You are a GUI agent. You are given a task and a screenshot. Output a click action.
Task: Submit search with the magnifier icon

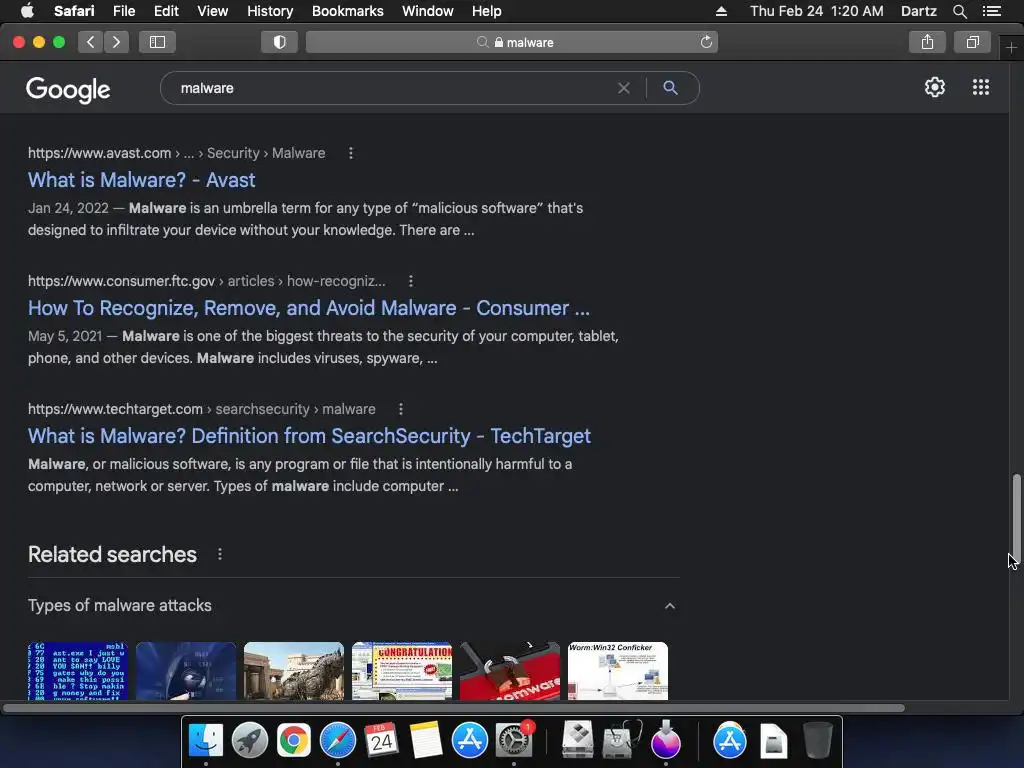670,88
